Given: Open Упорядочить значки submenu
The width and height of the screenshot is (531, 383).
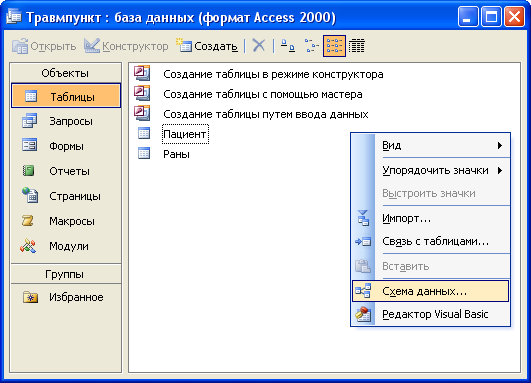Looking at the screenshot, I should point(430,170).
